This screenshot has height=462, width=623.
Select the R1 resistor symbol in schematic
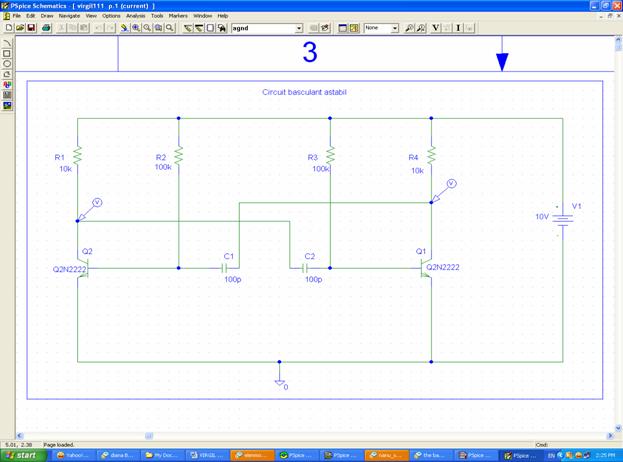coord(78,154)
